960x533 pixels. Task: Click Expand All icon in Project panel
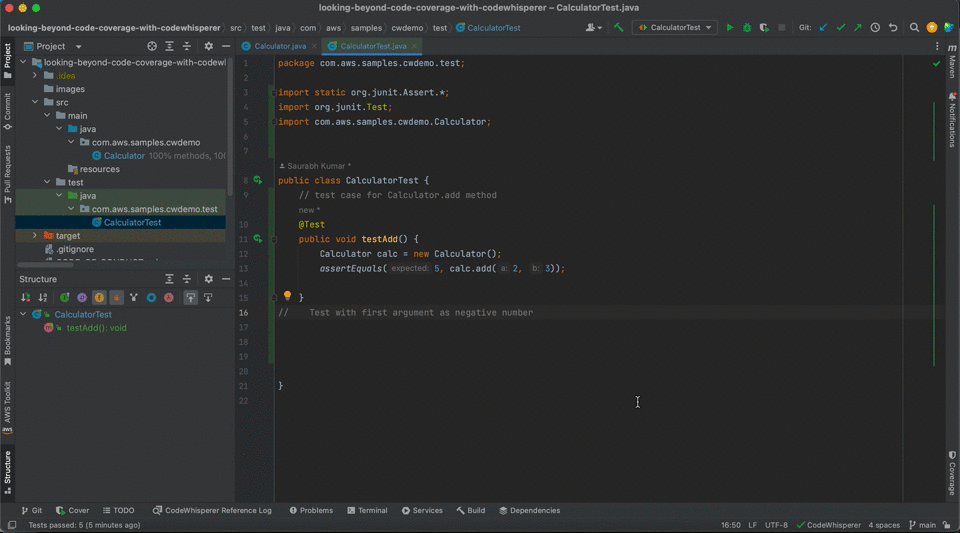[170, 47]
